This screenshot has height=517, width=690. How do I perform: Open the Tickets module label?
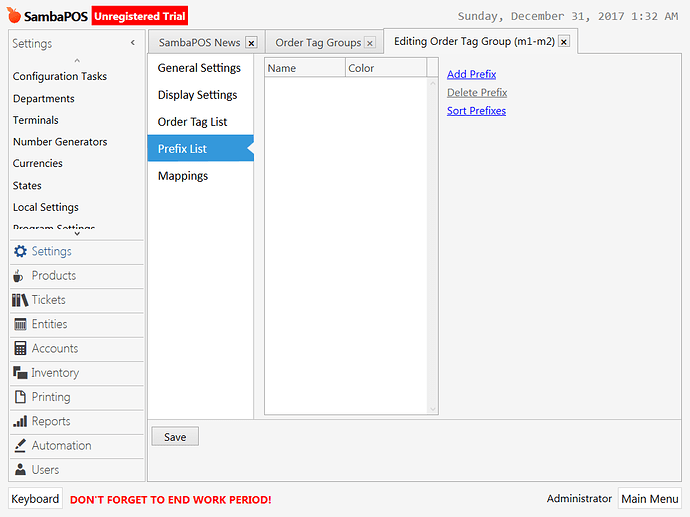pos(48,300)
